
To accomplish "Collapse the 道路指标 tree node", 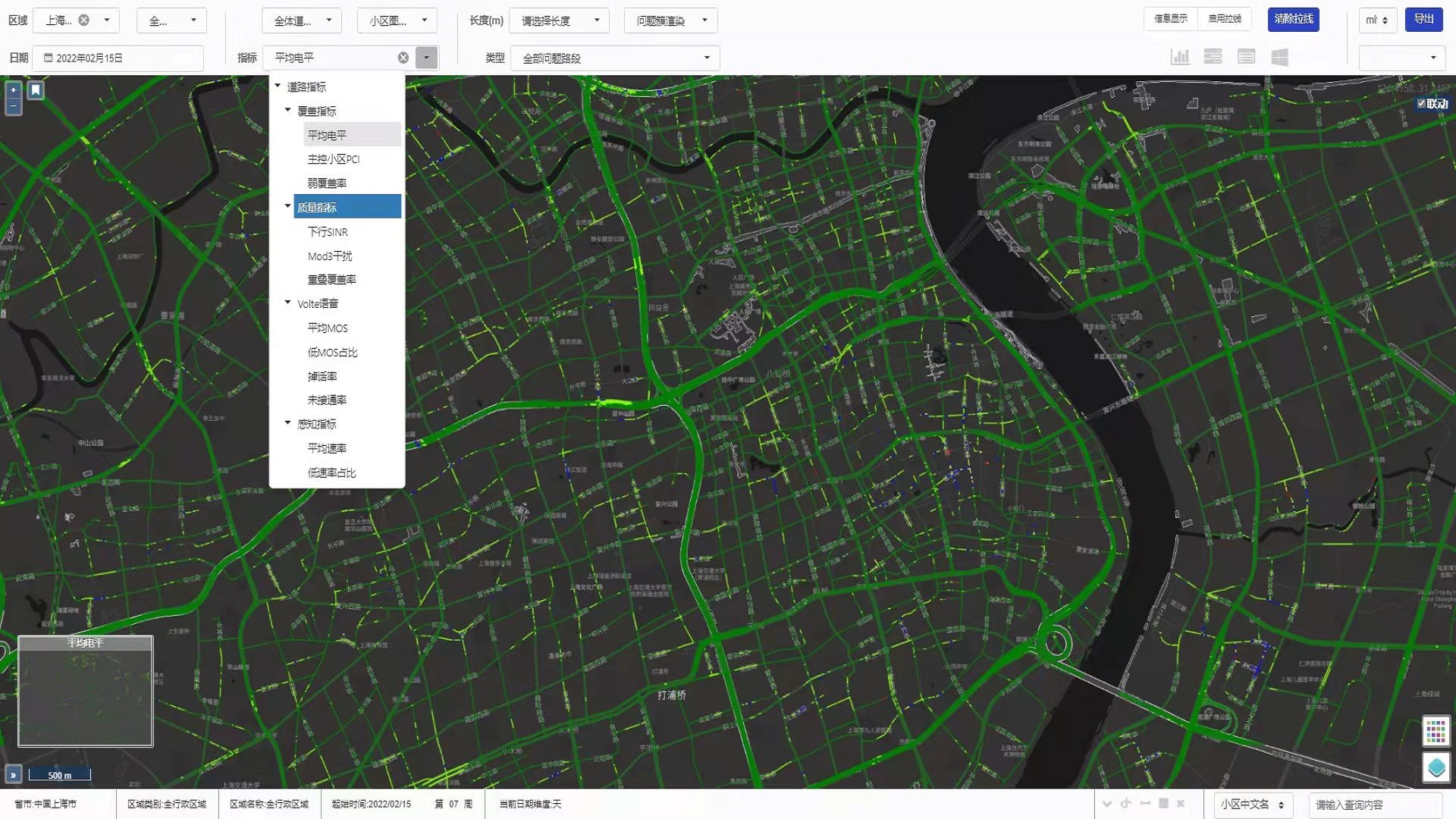I will pyautogui.click(x=278, y=86).
